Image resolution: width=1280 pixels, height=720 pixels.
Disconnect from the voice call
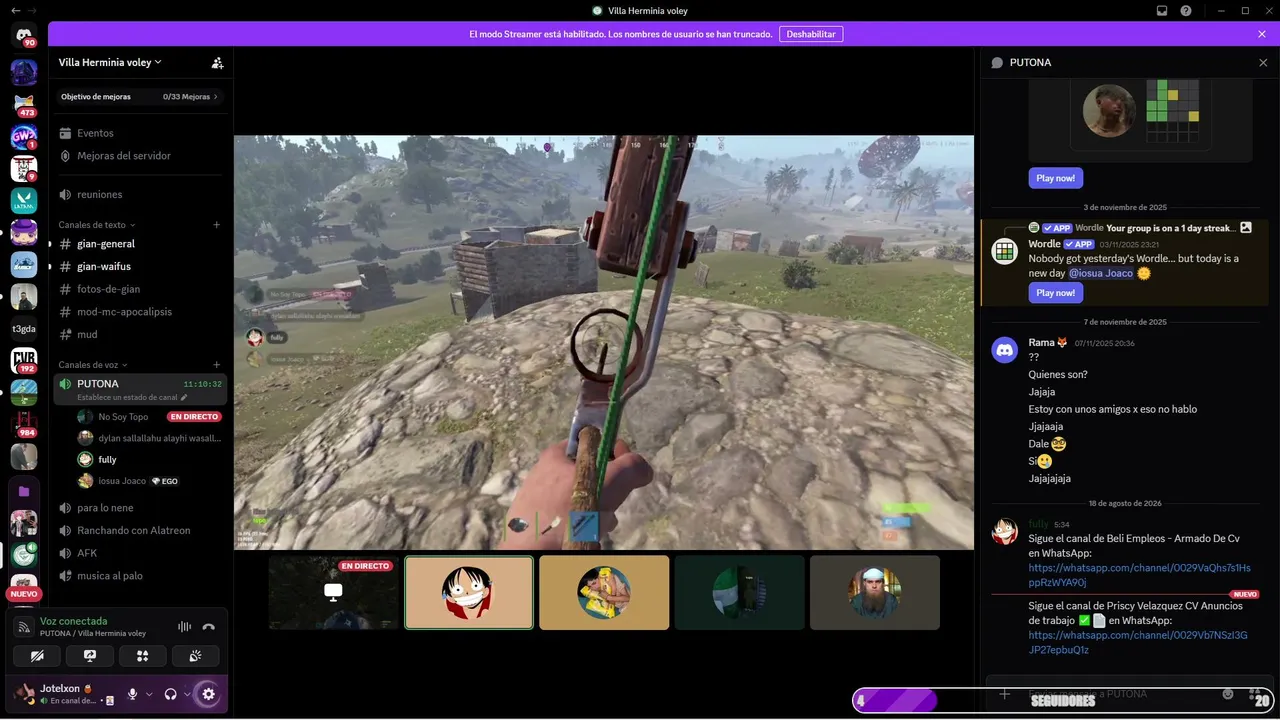pyautogui.click(x=209, y=627)
